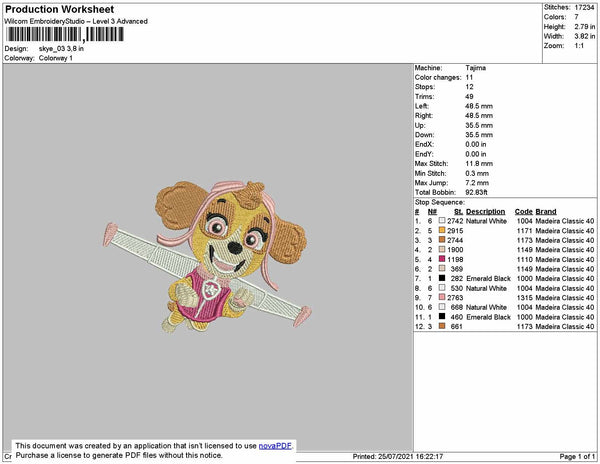
Task: Click the Up value 35.5 mm
Action: (479, 125)
